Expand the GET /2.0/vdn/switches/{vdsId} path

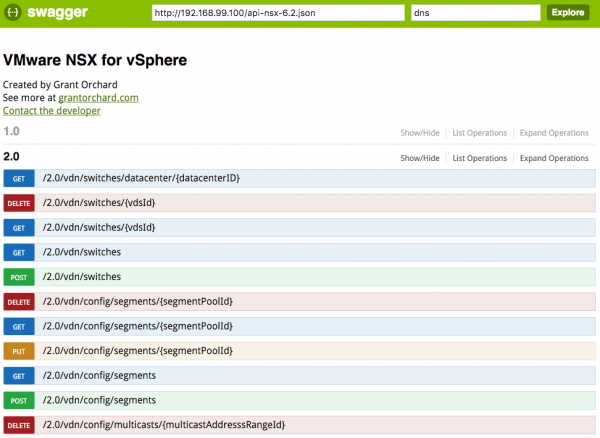(x=99, y=228)
